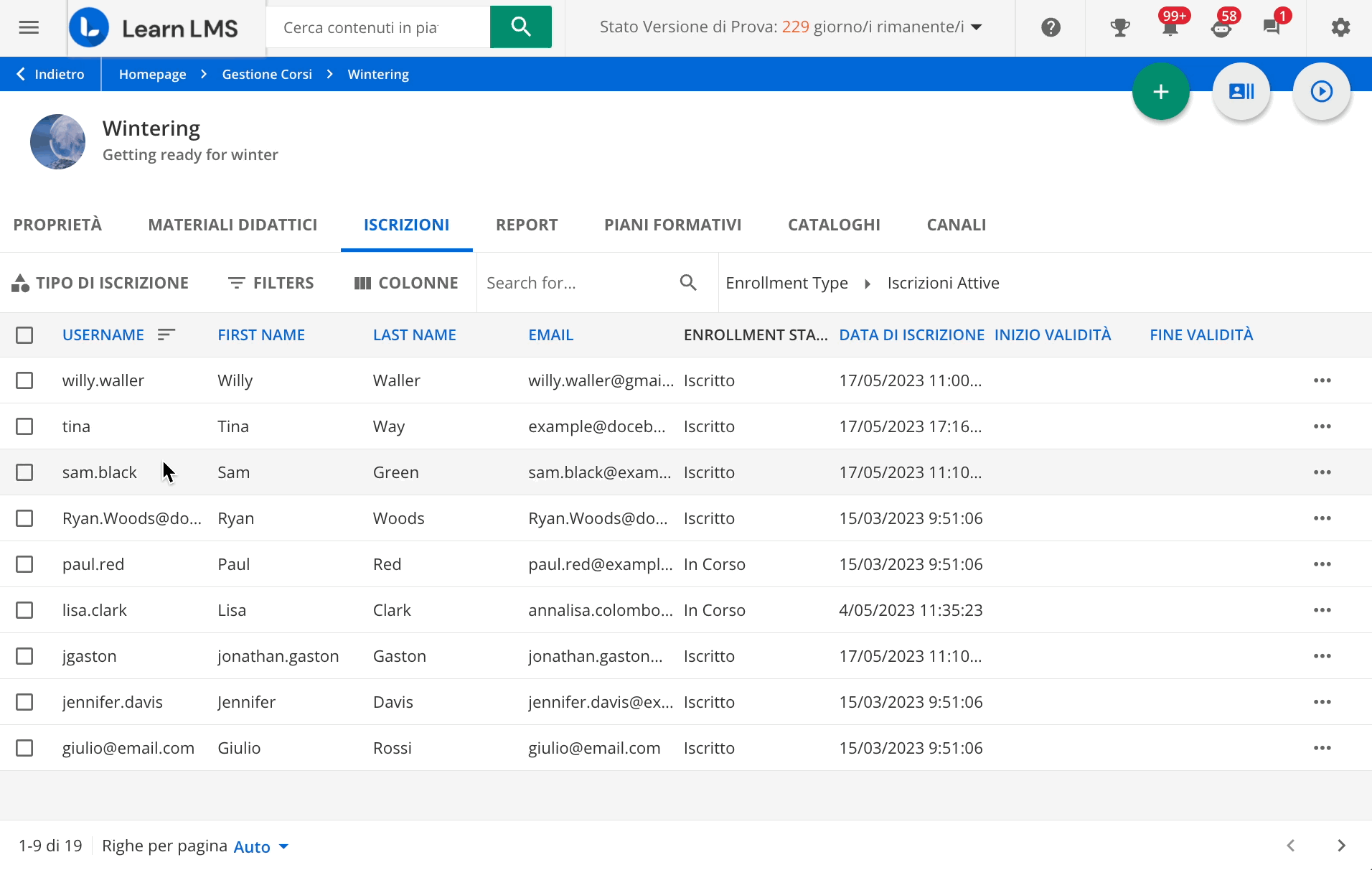Open row actions for tina
Screen dimensions: 1372x870
point(1322,426)
